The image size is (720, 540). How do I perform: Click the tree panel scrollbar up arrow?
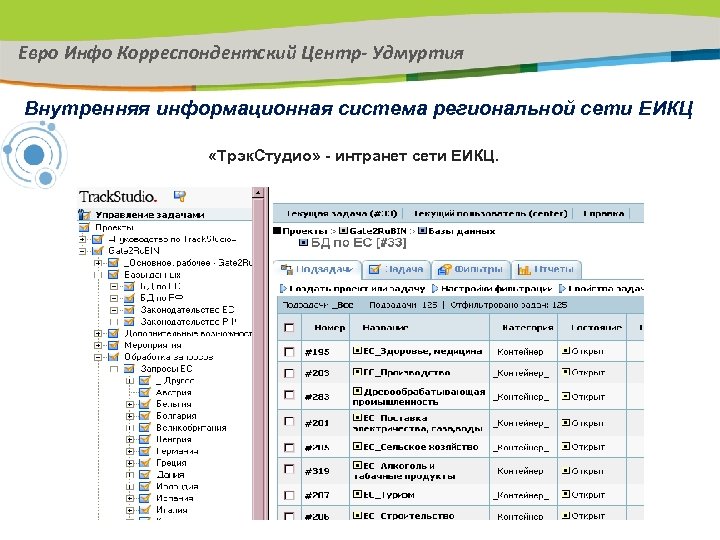(258, 193)
